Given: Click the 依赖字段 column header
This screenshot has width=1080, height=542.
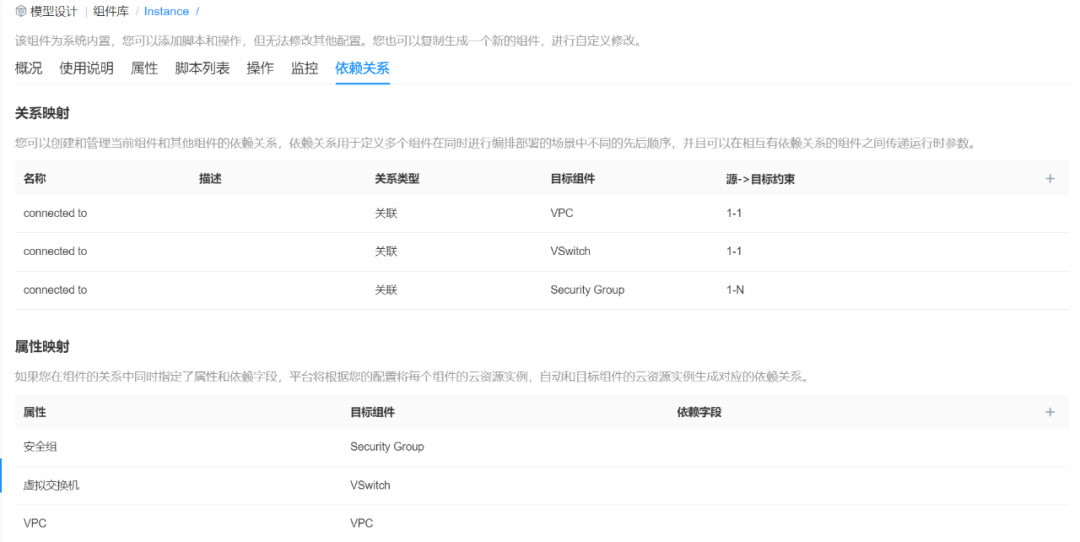Looking at the screenshot, I should click(x=699, y=412).
